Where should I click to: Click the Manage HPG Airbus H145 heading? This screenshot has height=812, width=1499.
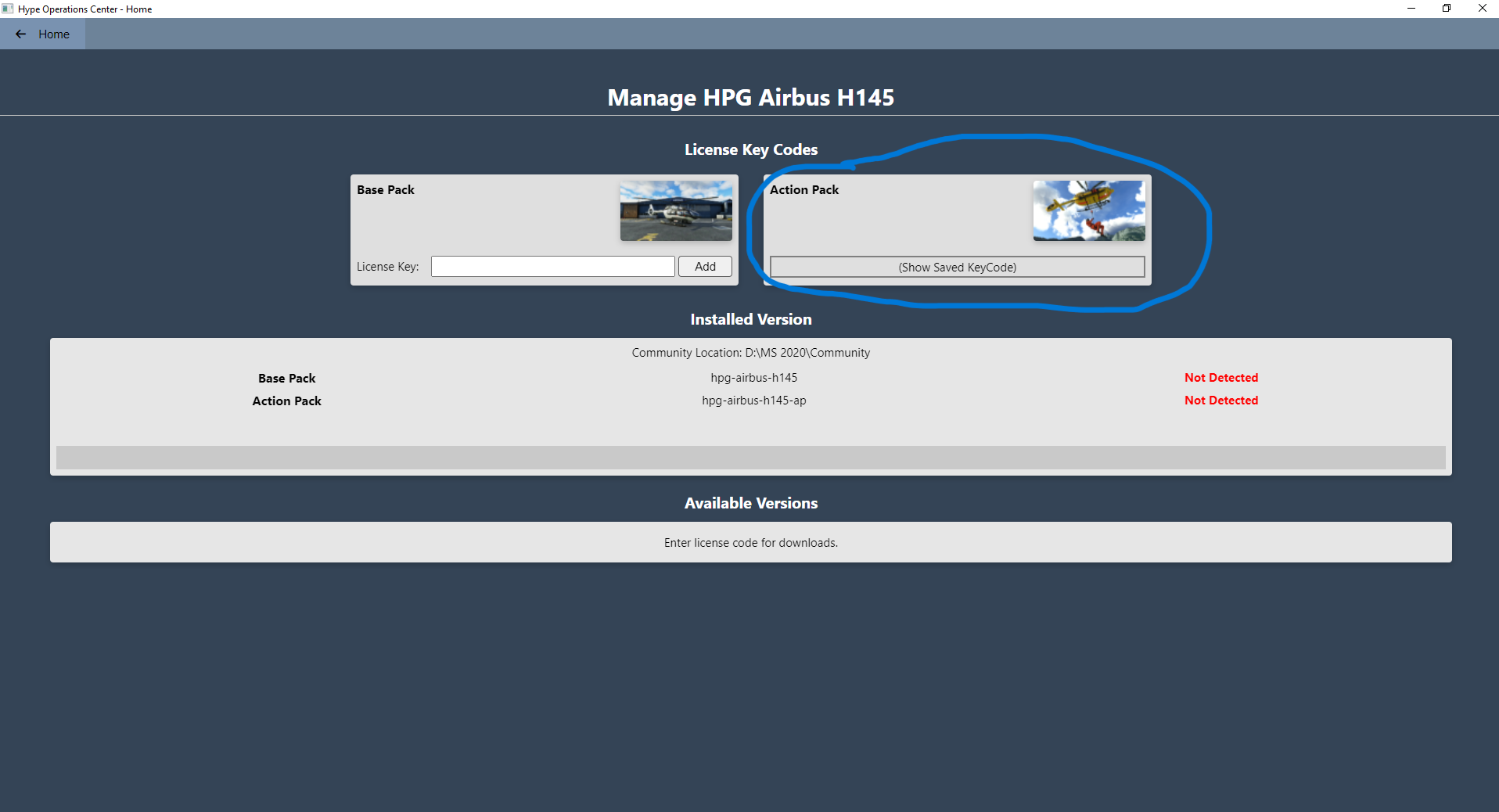pos(750,98)
